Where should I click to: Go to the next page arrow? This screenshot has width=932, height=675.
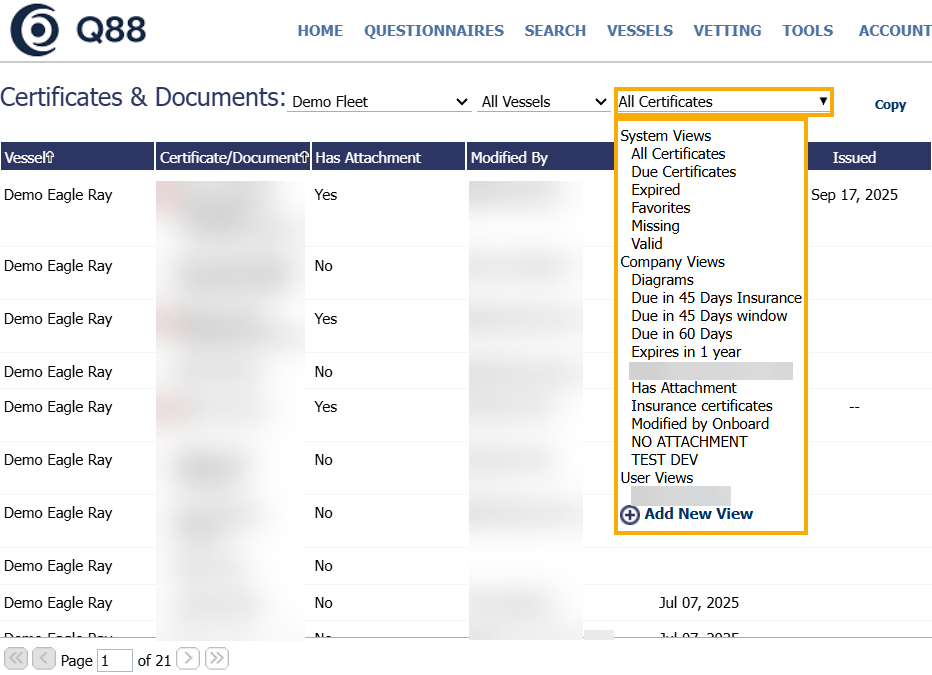coord(188,659)
